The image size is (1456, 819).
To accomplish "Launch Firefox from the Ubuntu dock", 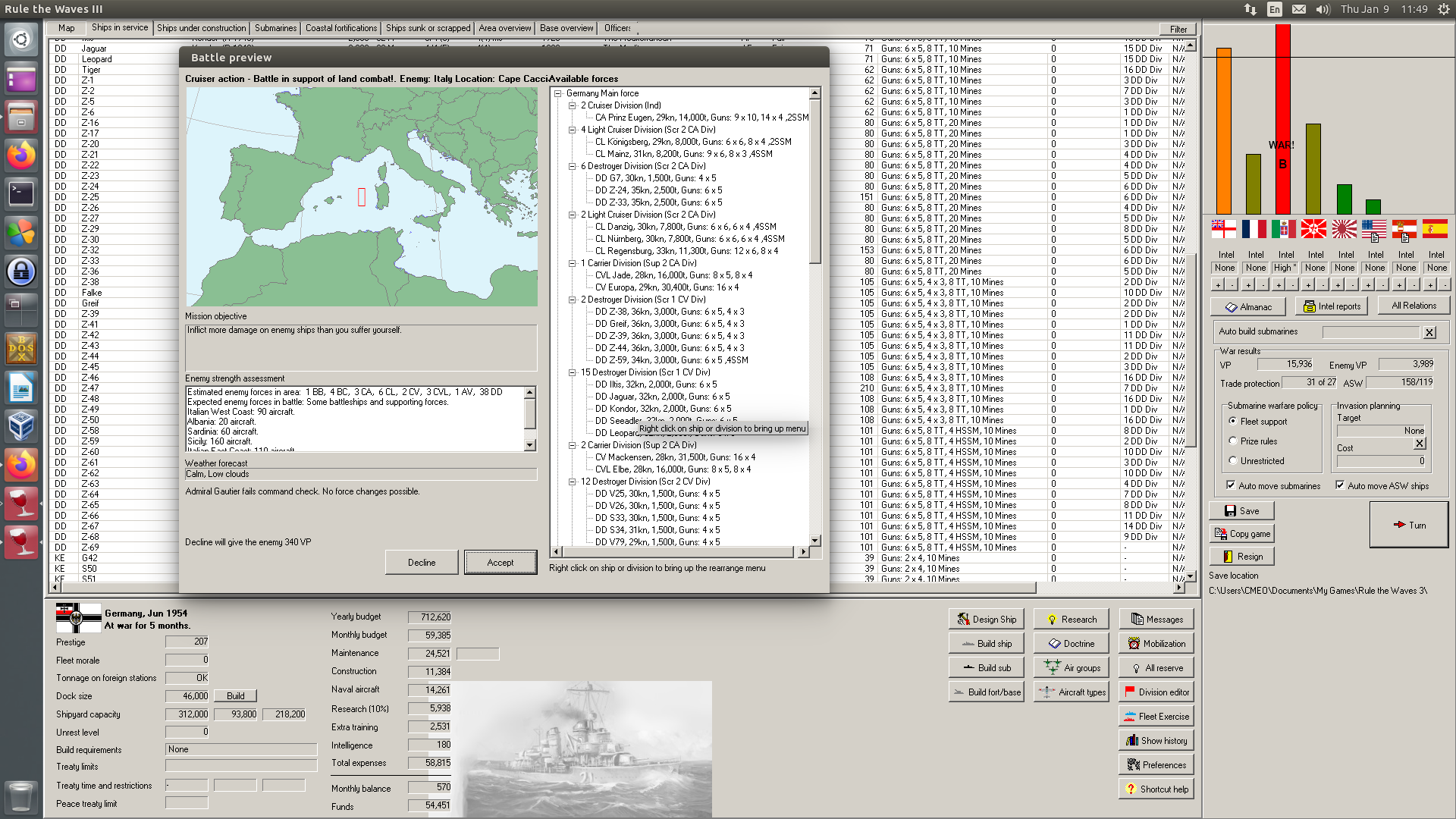I will (x=21, y=155).
